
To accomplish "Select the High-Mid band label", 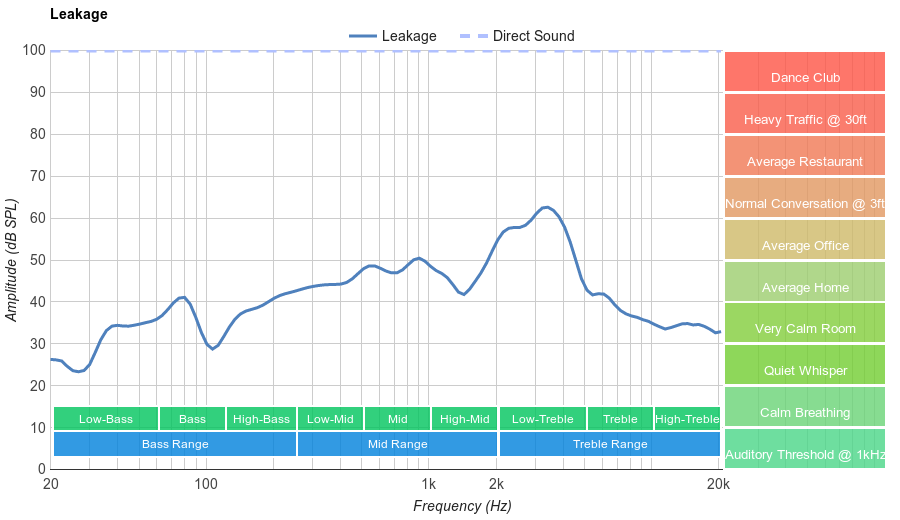I will (x=465, y=419).
